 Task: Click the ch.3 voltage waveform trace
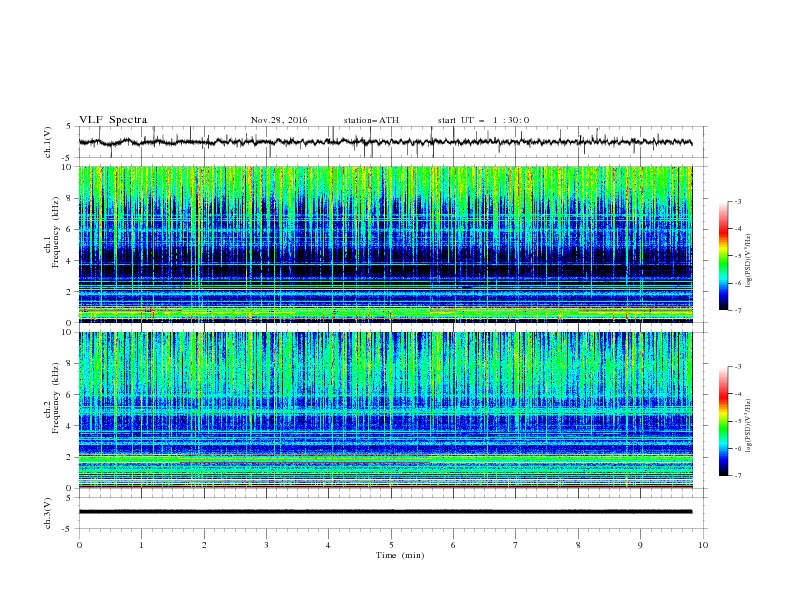click(385, 512)
